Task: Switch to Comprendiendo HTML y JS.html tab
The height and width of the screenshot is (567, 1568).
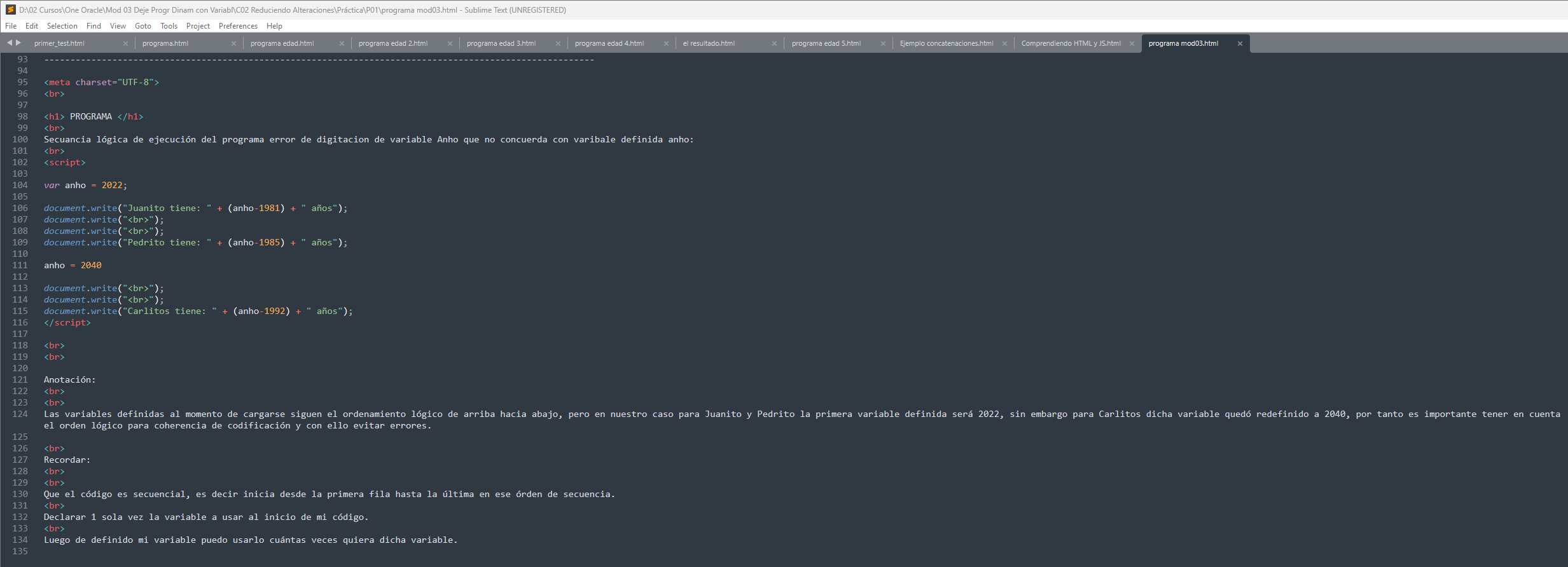Action: pos(1071,43)
